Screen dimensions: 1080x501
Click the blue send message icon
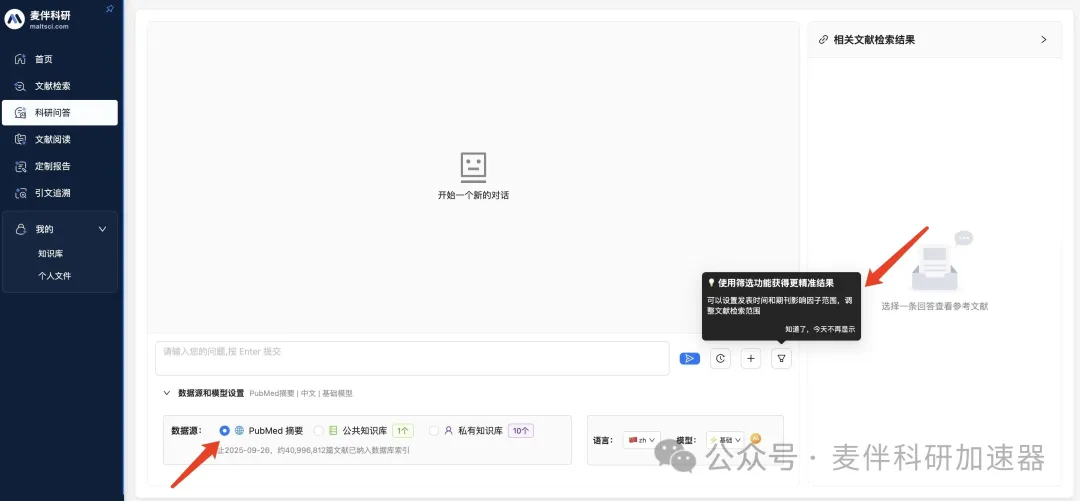[x=689, y=358]
